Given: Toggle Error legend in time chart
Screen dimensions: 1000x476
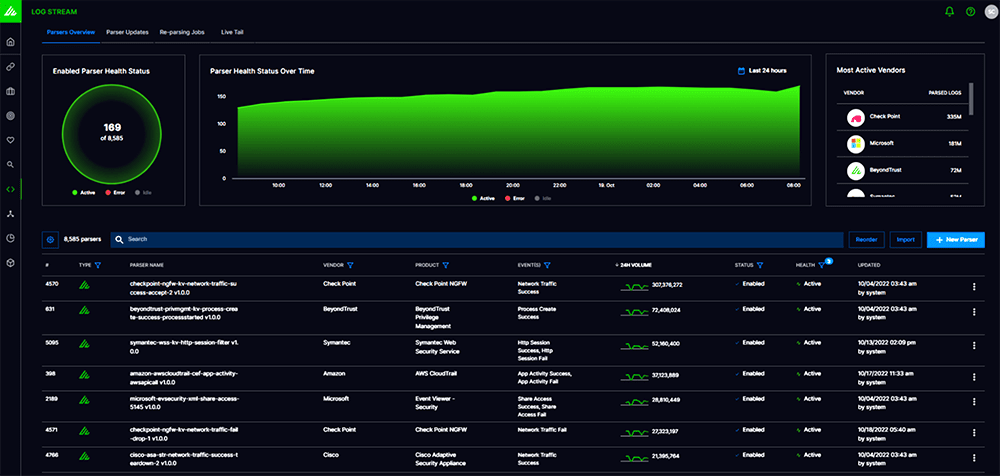Looking at the screenshot, I should (x=514, y=198).
